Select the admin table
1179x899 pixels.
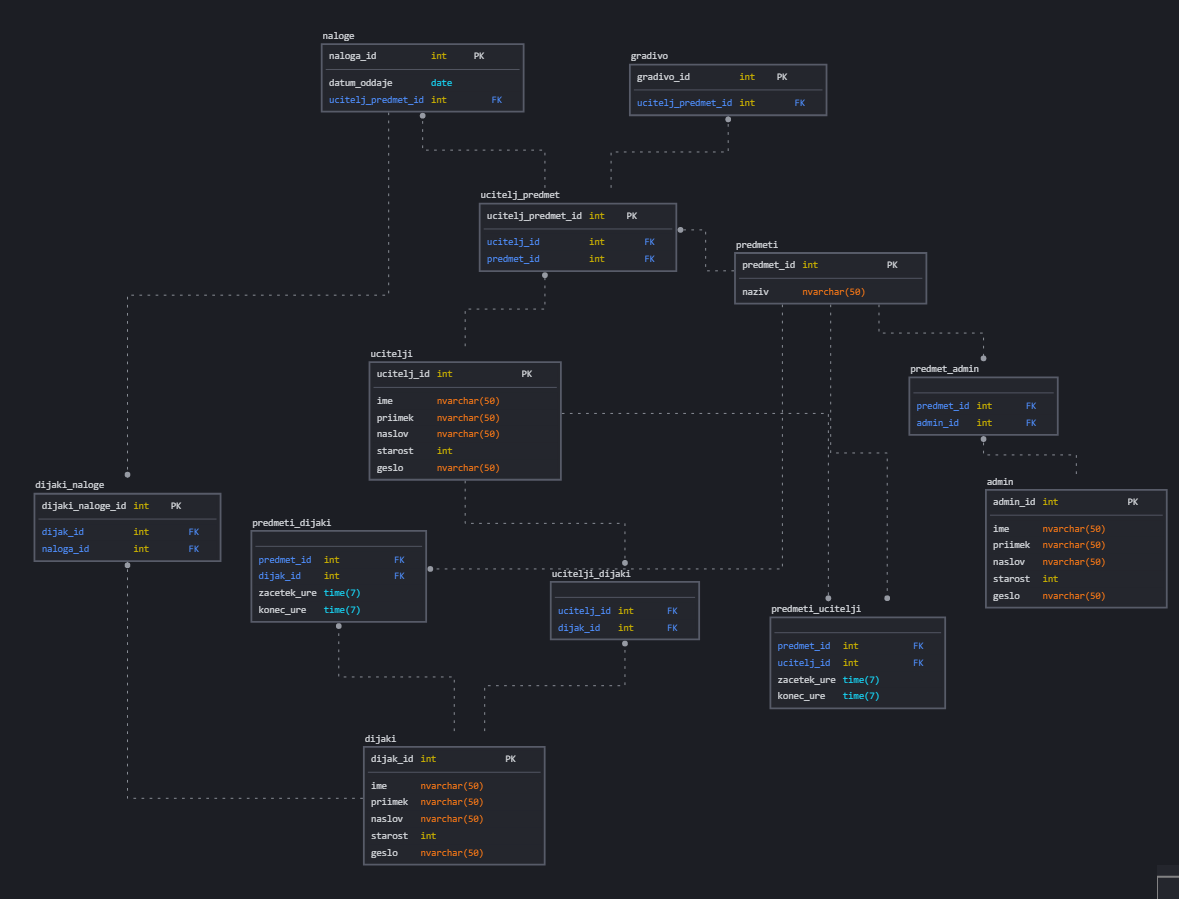pos(1076,548)
